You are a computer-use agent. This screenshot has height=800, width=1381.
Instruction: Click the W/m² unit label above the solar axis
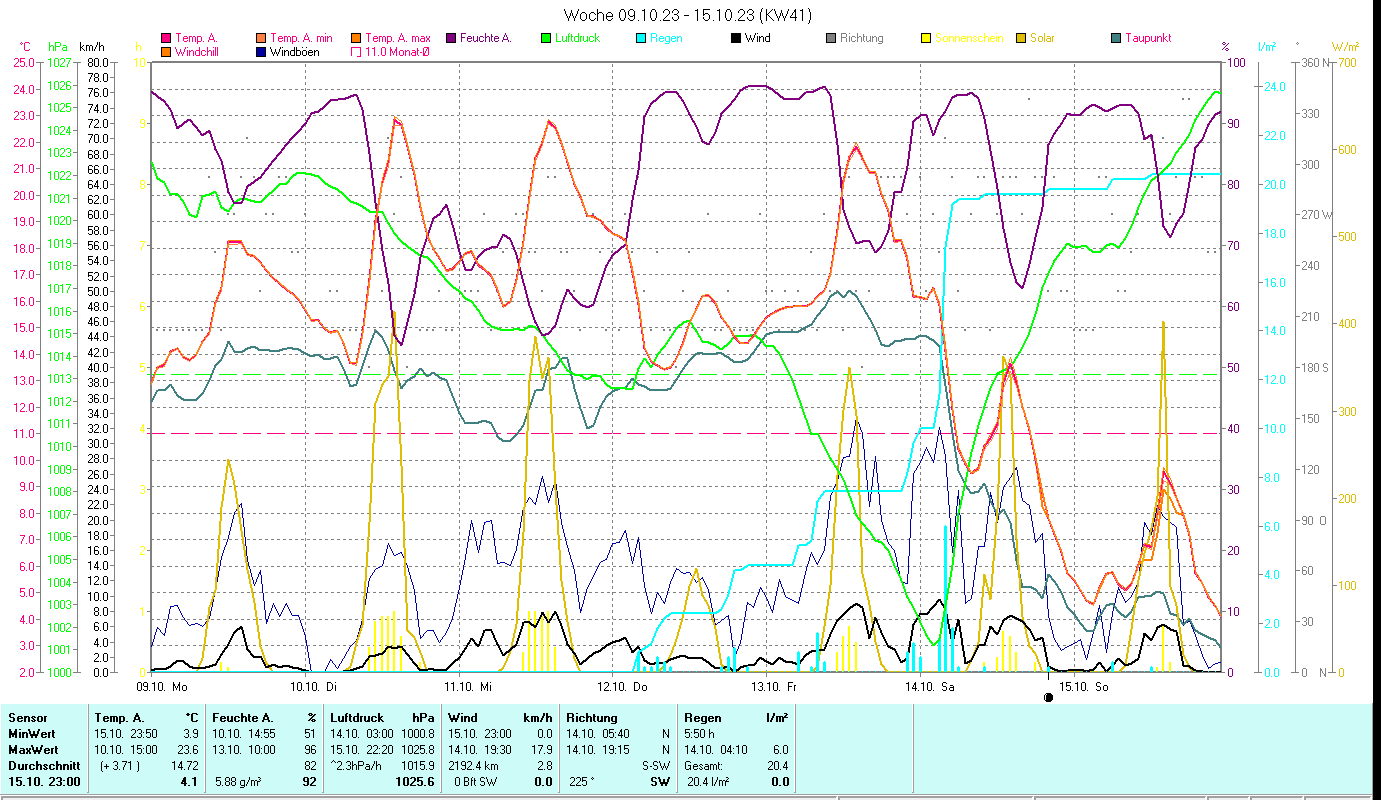[x=1345, y=46]
